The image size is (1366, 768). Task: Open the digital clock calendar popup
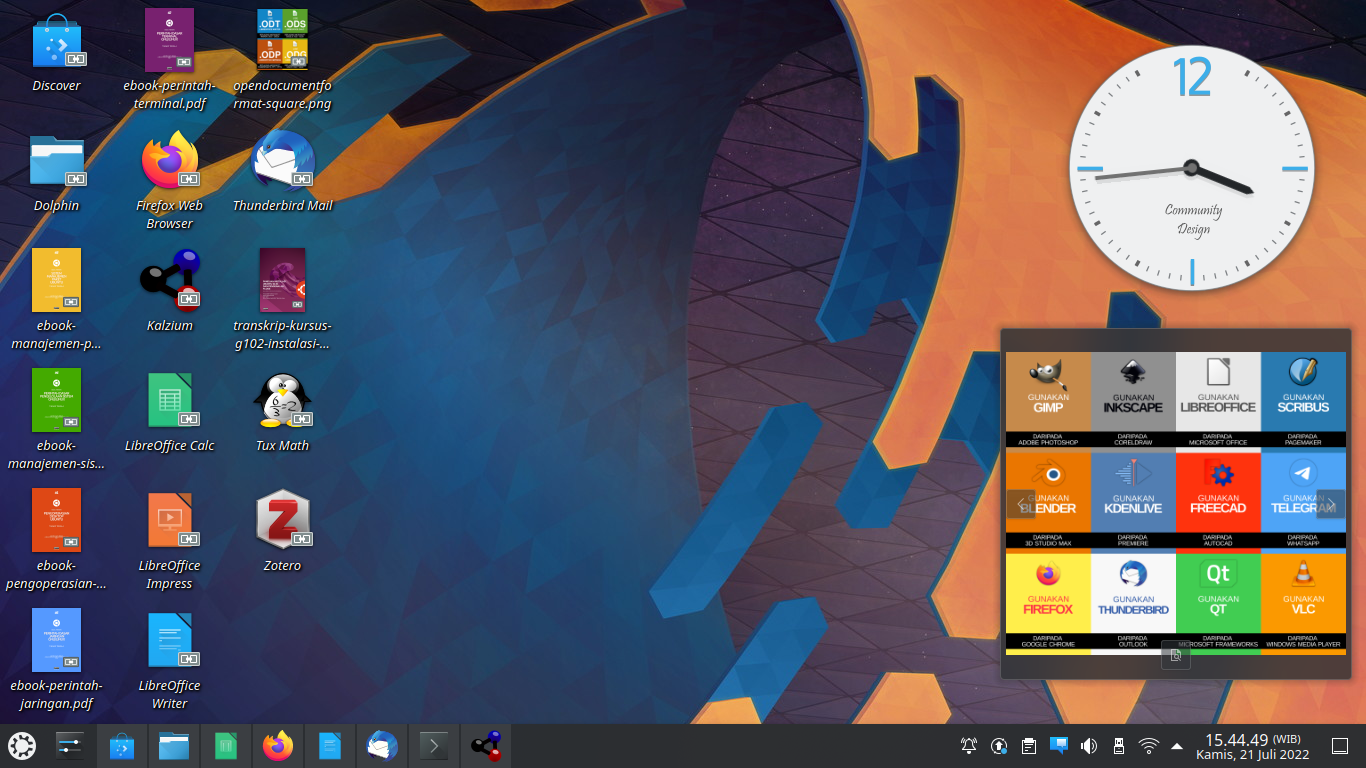coord(1250,746)
